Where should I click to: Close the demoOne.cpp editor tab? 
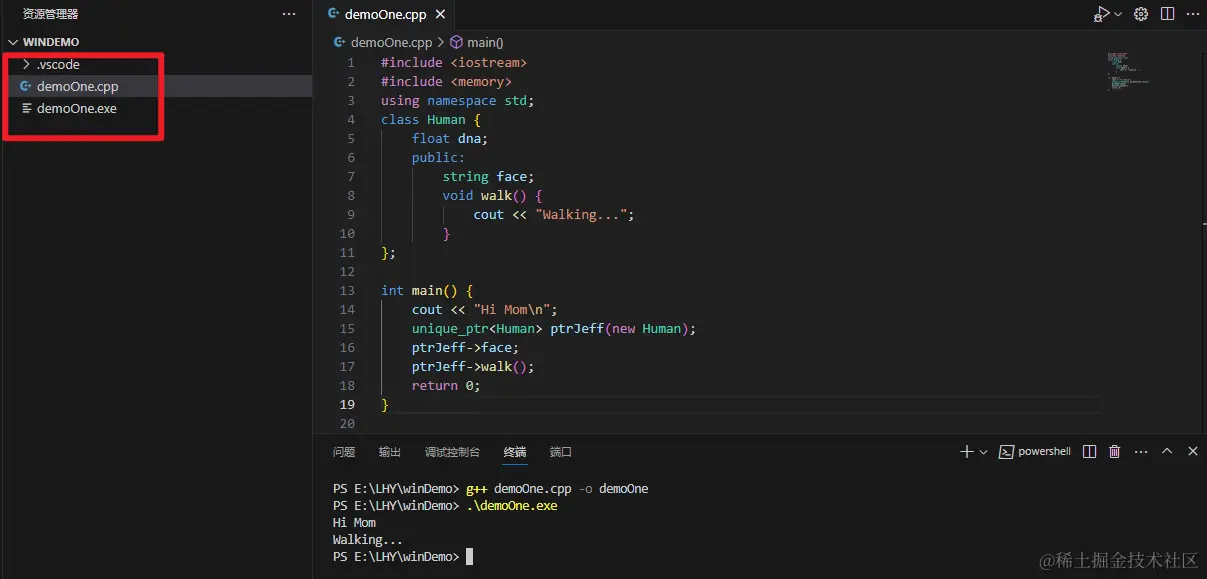pyautogui.click(x=440, y=15)
